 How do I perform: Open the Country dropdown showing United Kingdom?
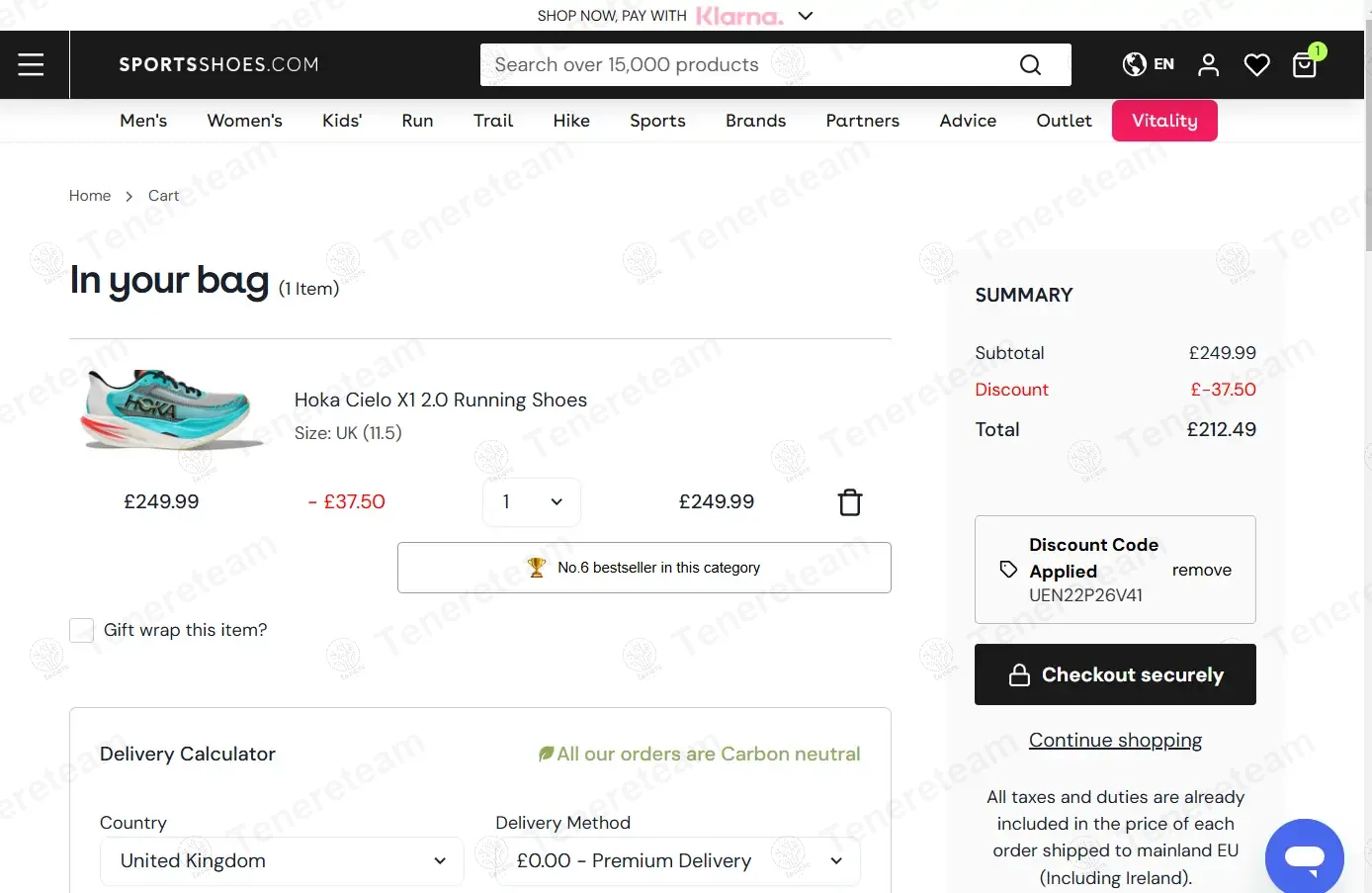pyautogui.click(x=282, y=860)
